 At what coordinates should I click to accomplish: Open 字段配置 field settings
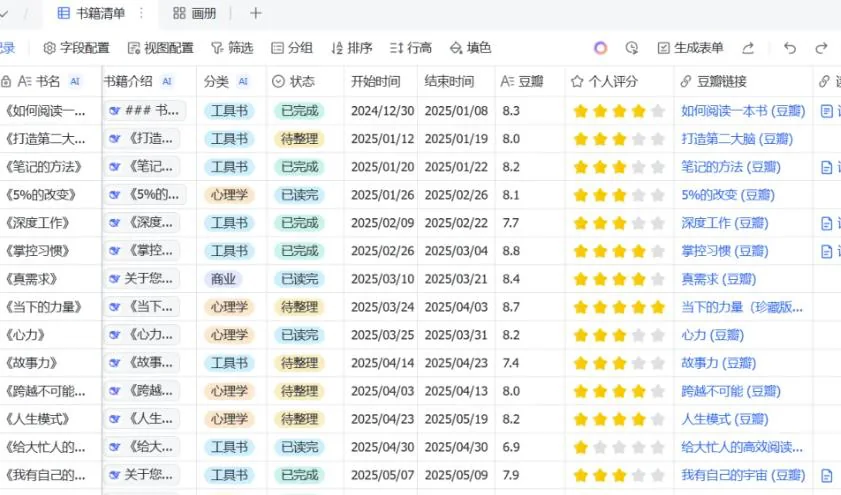click(76, 48)
